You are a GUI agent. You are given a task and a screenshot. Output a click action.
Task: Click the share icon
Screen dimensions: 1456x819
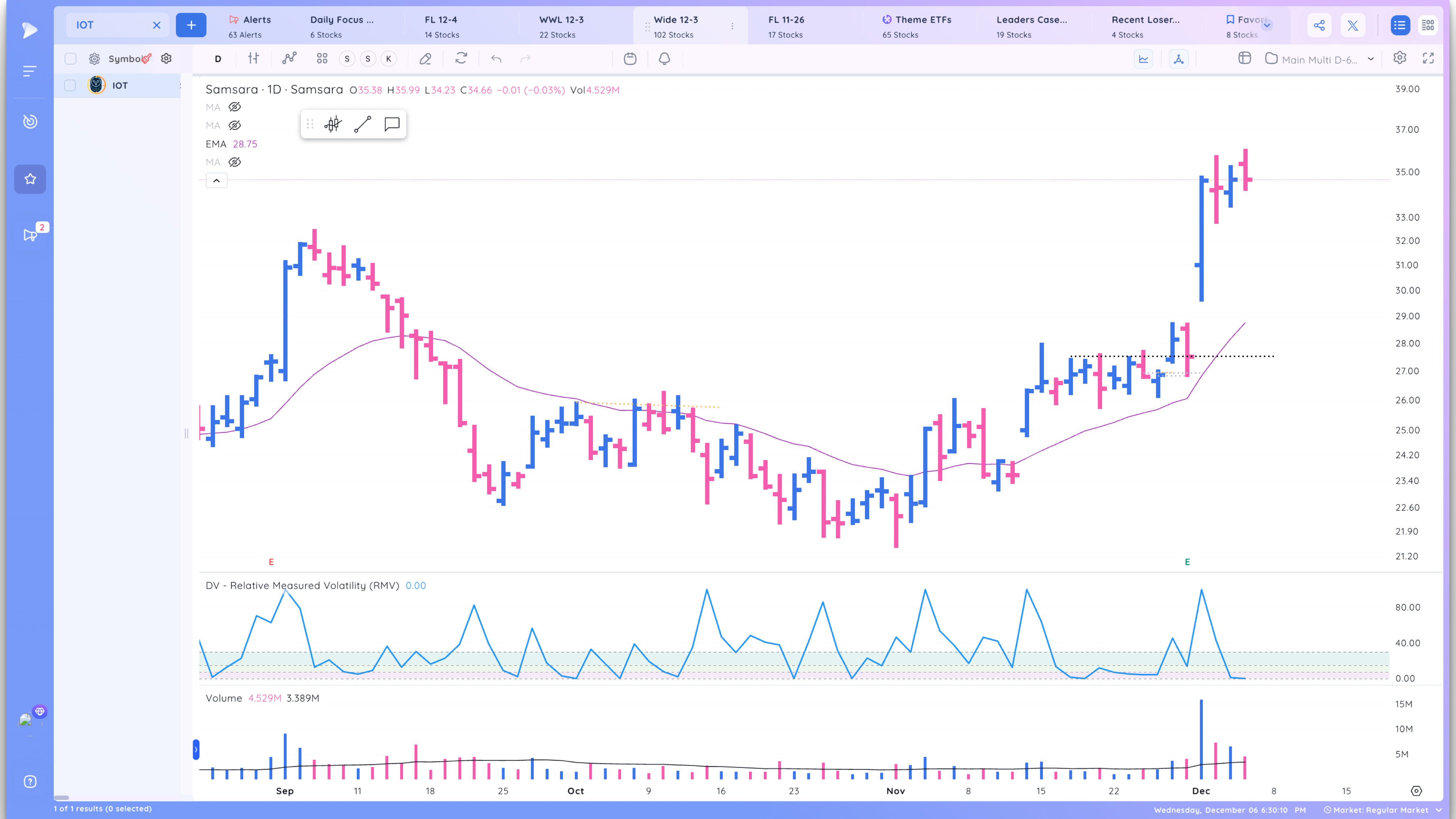(x=1319, y=25)
